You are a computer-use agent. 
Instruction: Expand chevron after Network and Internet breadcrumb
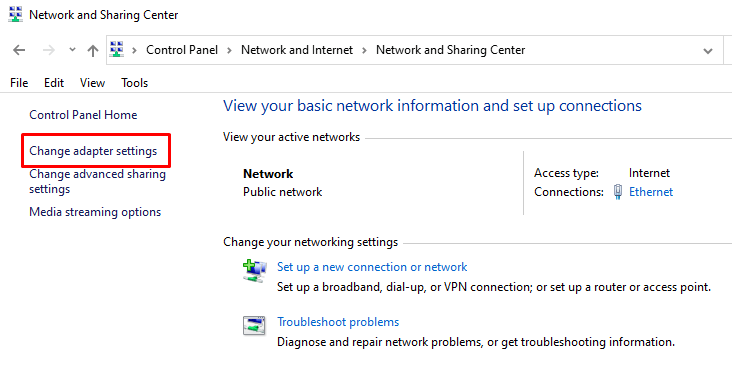click(x=365, y=50)
